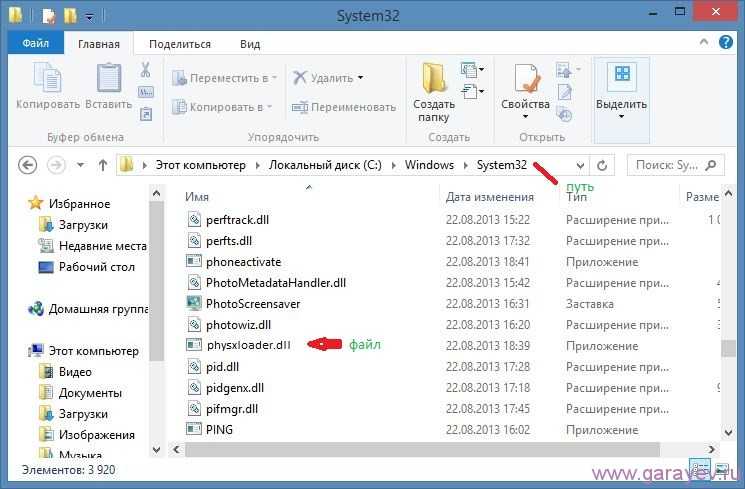Image resolution: width=745 pixels, height=489 pixels.
Task: Click the Delete (Удалить) button
Action: click(323, 77)
